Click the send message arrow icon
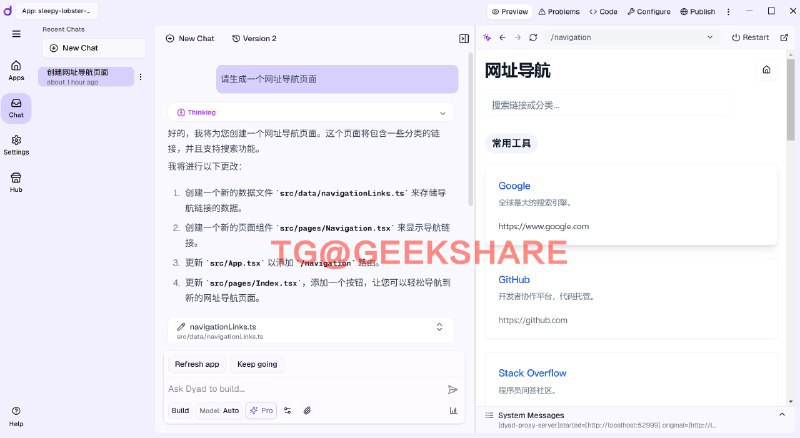The image size is (800, 438). point(452,389)
